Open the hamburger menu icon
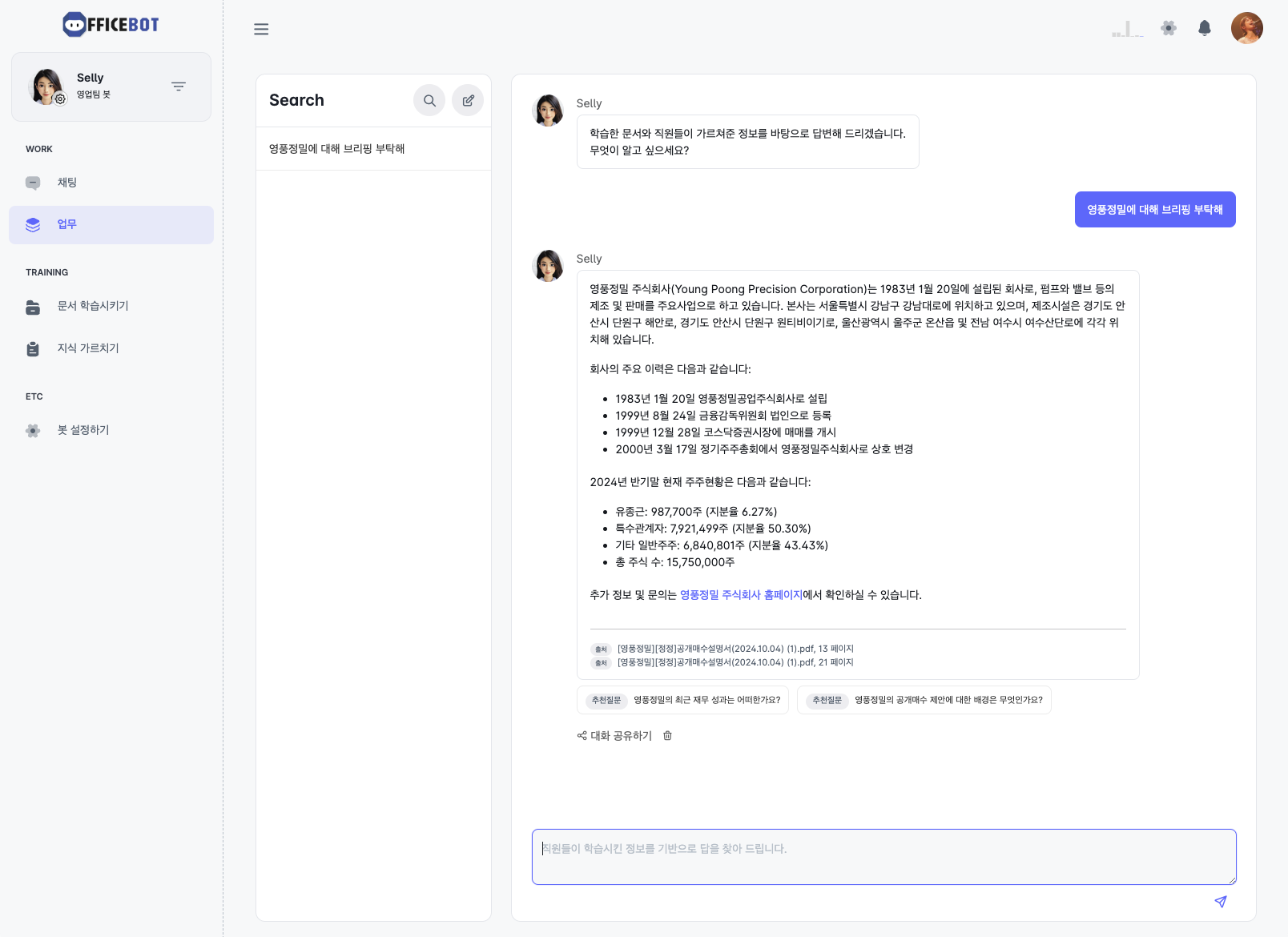Viewport: 1288px width, 937px height. point(261,30)
